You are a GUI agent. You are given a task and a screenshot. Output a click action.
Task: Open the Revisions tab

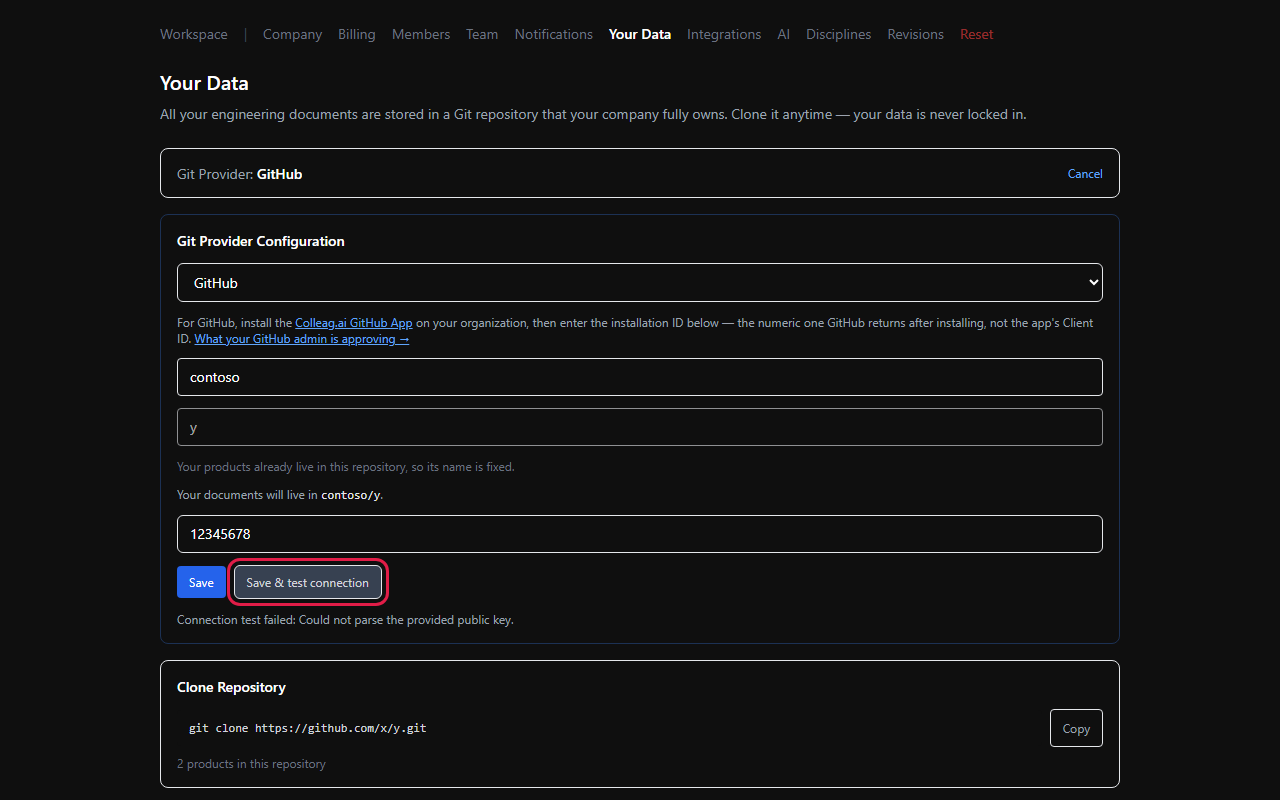click(x=916, y=34)
